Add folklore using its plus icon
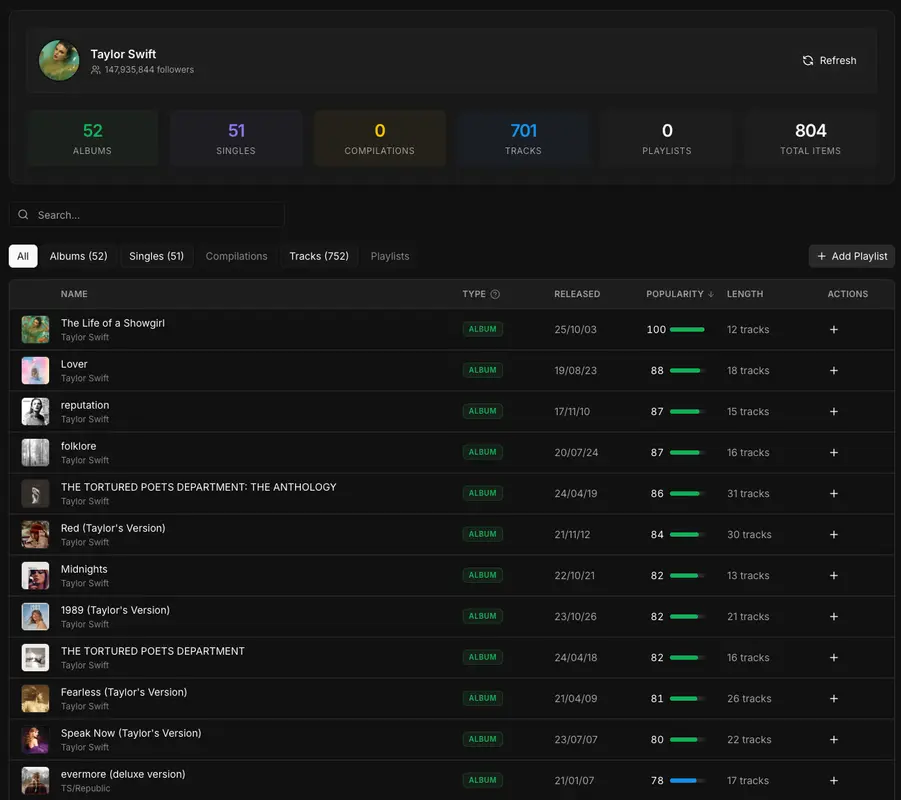Viewport: 901px width, 800px height. click(834, 452)
